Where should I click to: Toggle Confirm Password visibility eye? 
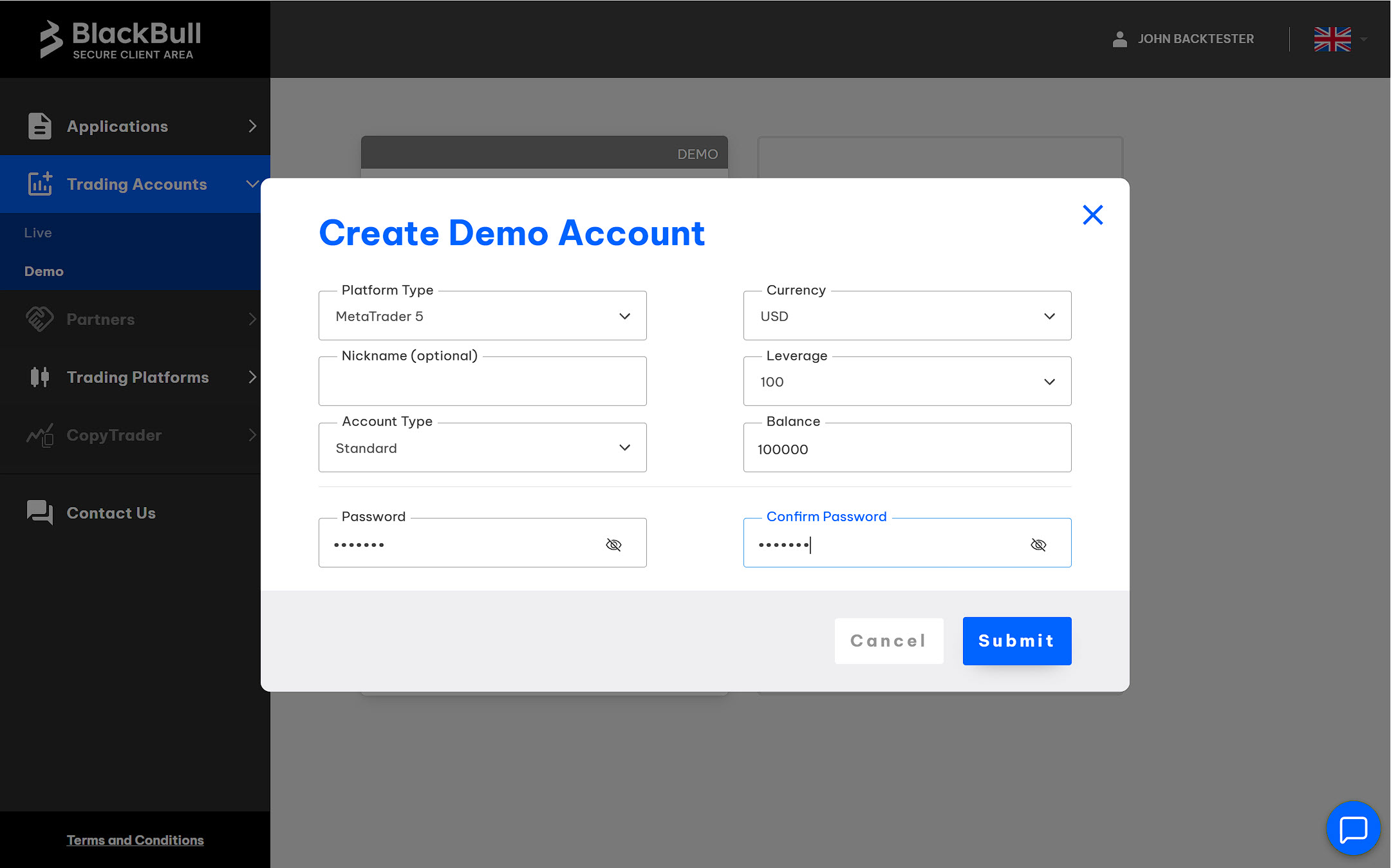(1038, 545)
